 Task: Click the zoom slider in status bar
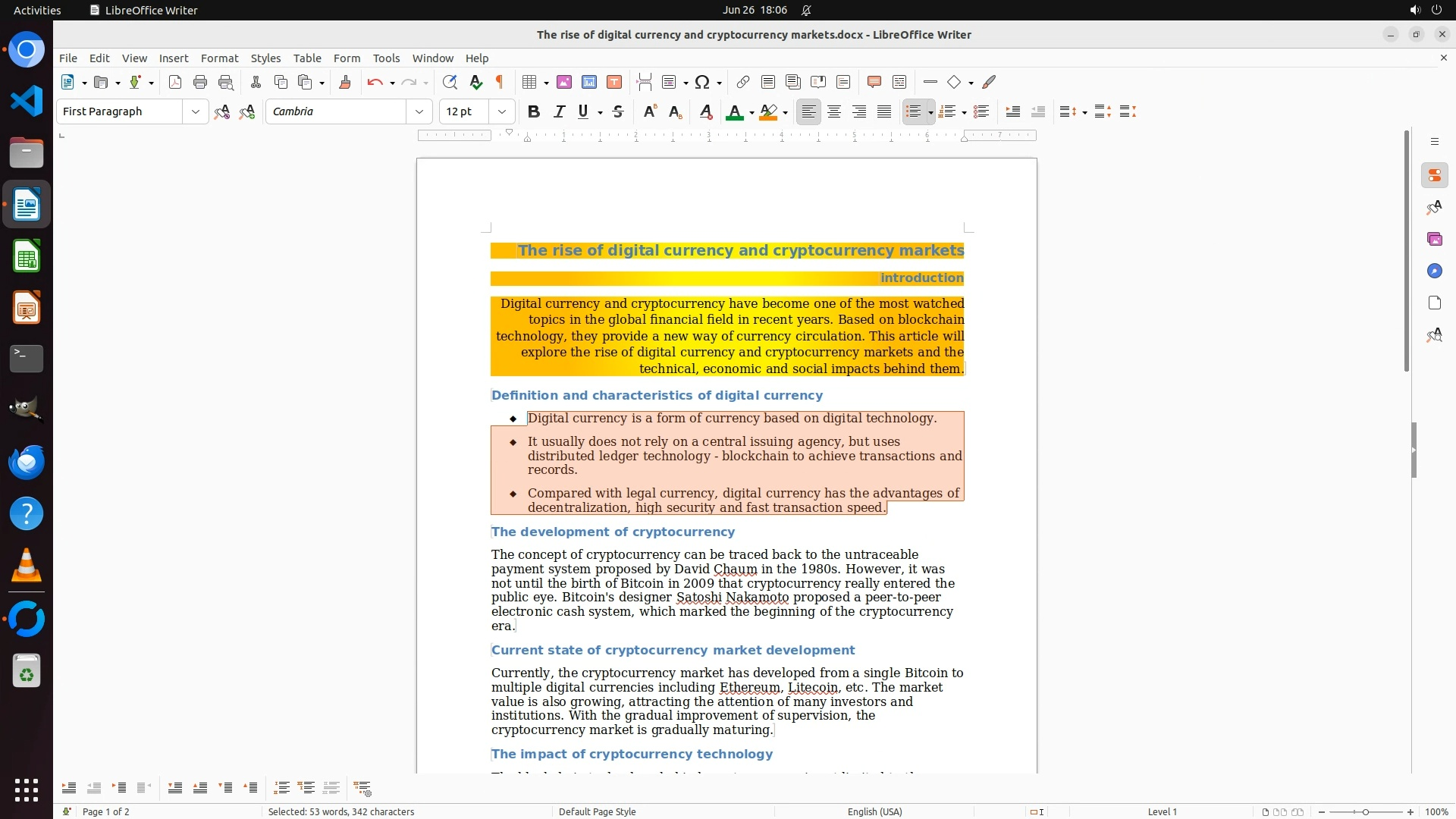[x=1366, y=811]
